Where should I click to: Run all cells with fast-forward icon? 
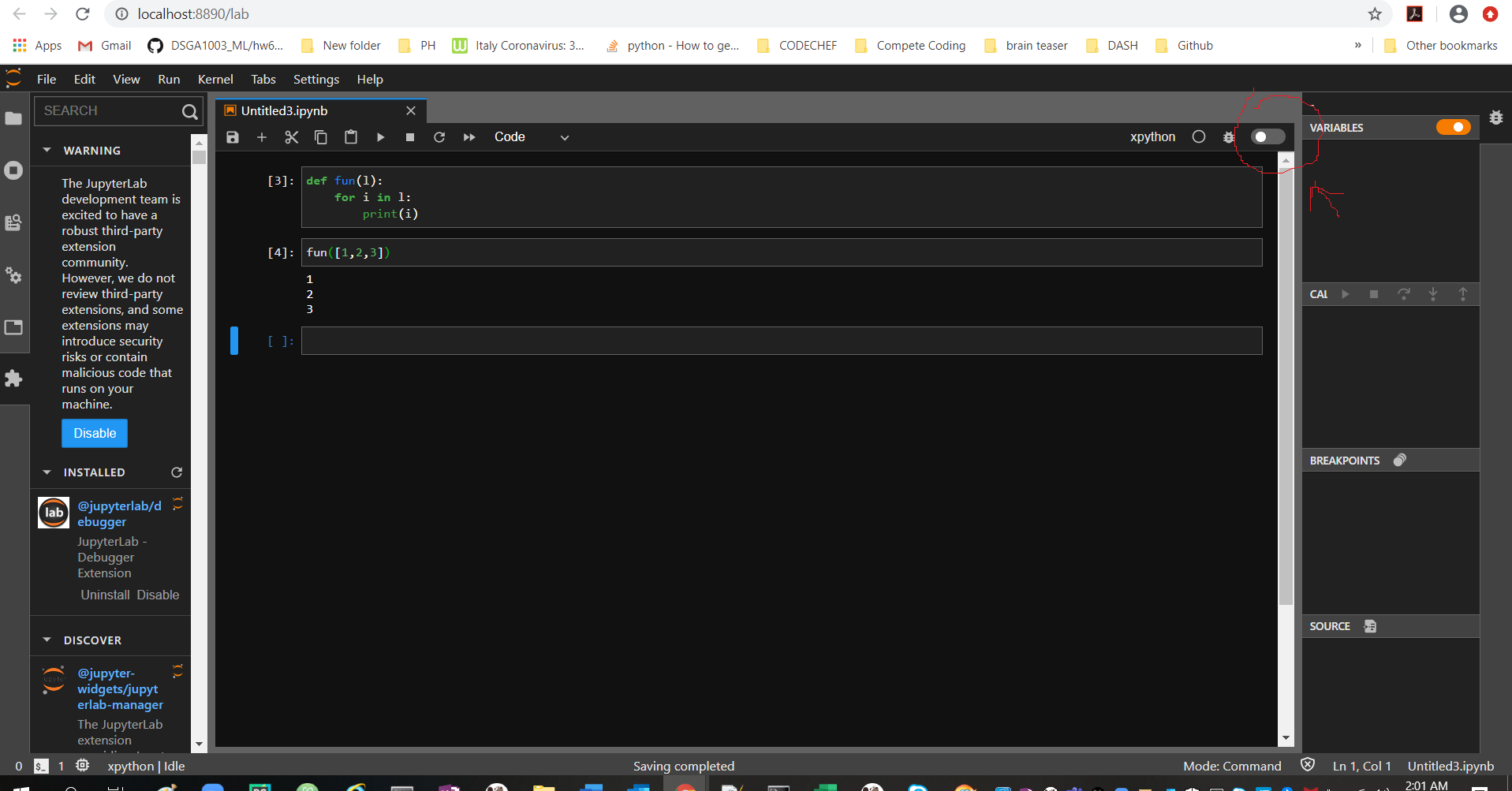pyautogui.click(x=469, y=136)
